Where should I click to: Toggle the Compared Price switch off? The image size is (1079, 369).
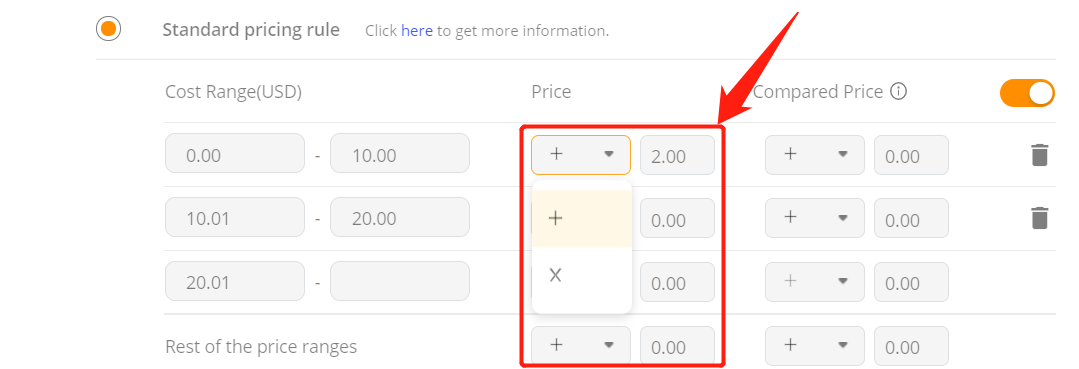[x=1027, y=93]
